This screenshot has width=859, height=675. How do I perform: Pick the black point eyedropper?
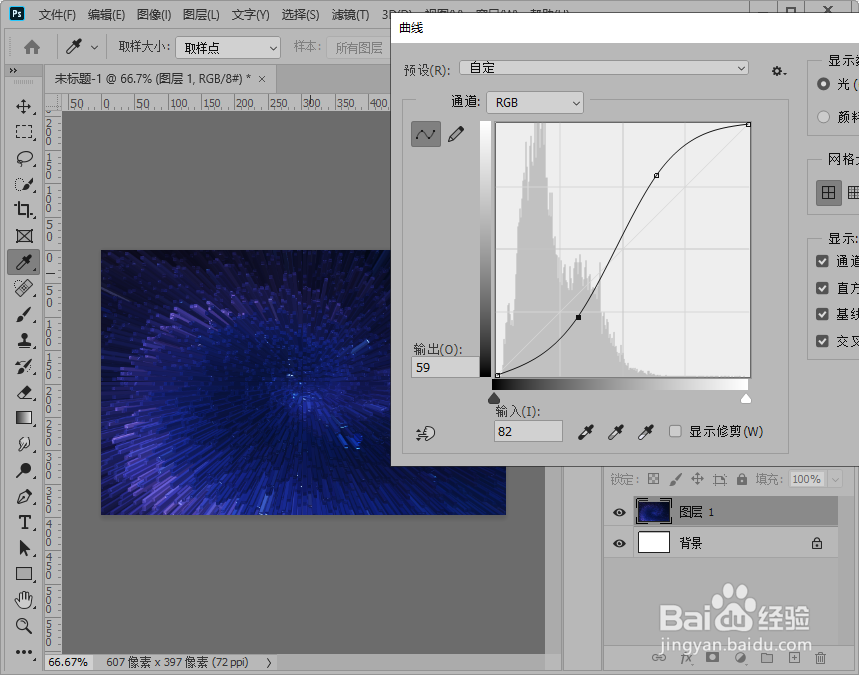pos(586,432)
